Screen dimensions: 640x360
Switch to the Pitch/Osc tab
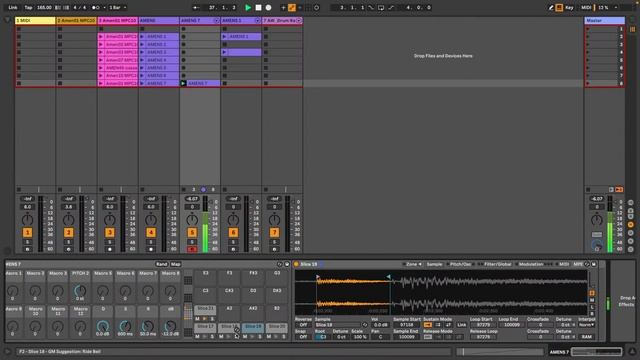point(460,264)
